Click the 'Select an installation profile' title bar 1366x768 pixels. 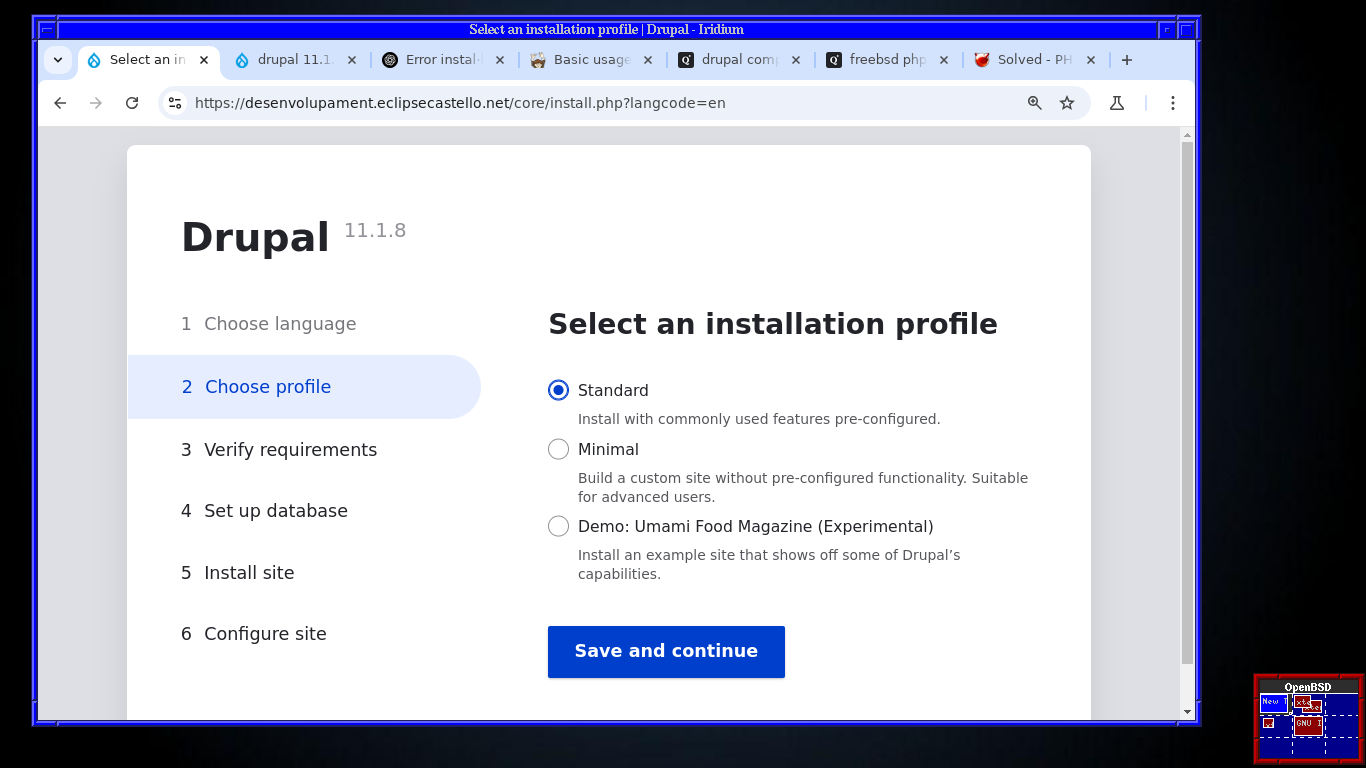click(x=606, y=30)
